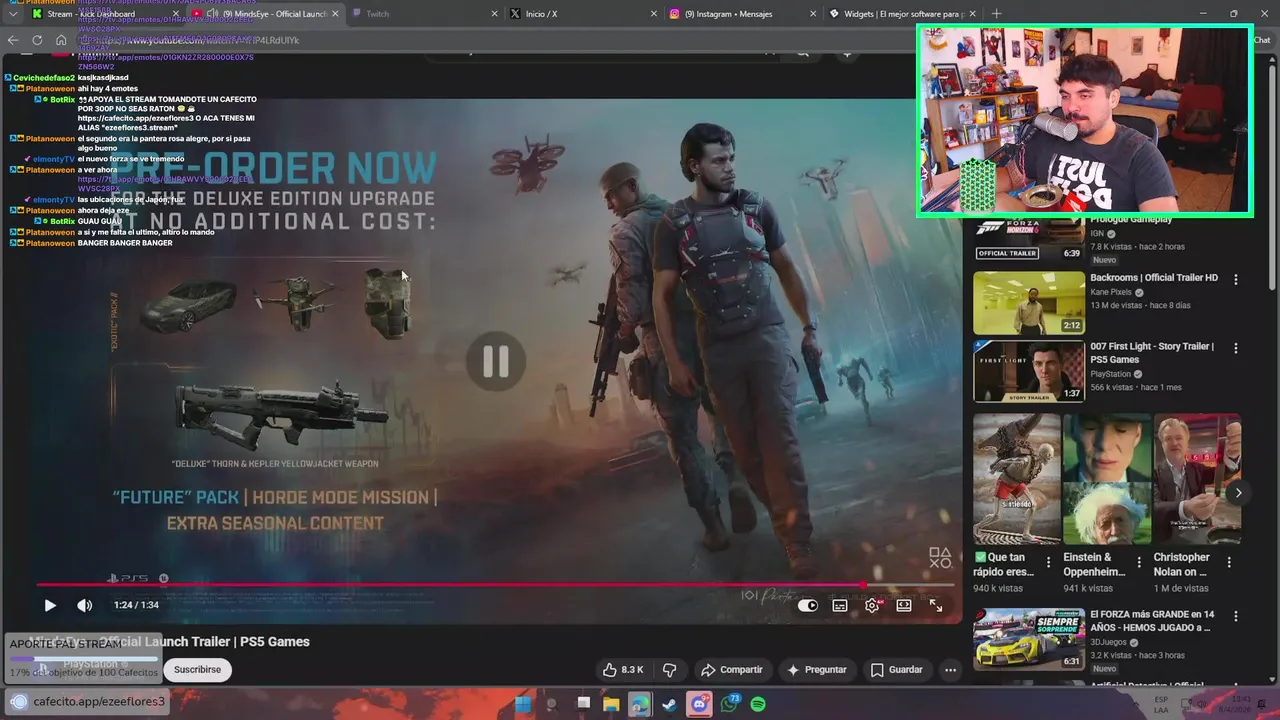Viewport: 1280px width, 720px height.
Task: Reload the current page
Action: coord(37,40)
